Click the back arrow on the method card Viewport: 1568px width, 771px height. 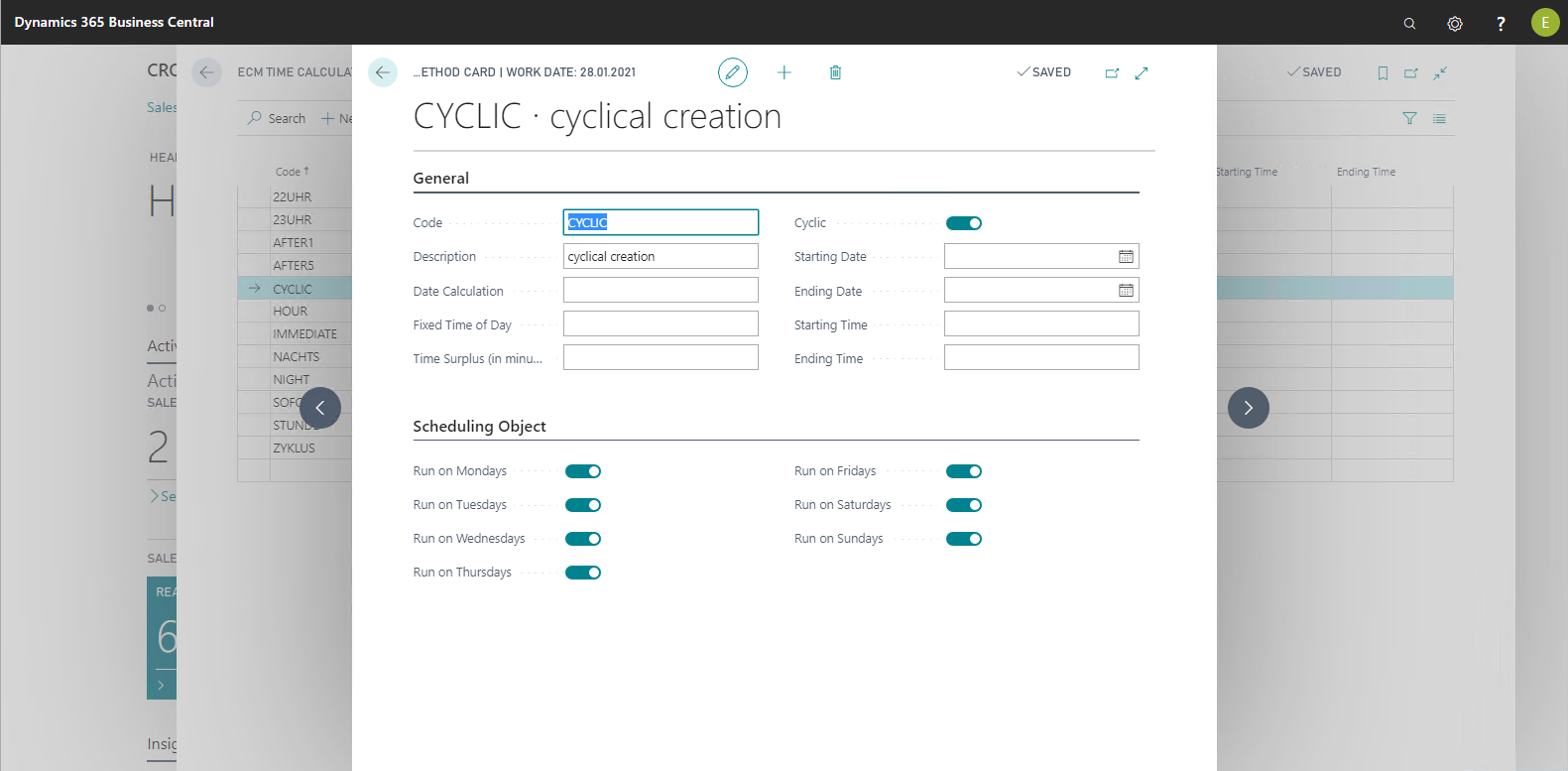(383, 72)
